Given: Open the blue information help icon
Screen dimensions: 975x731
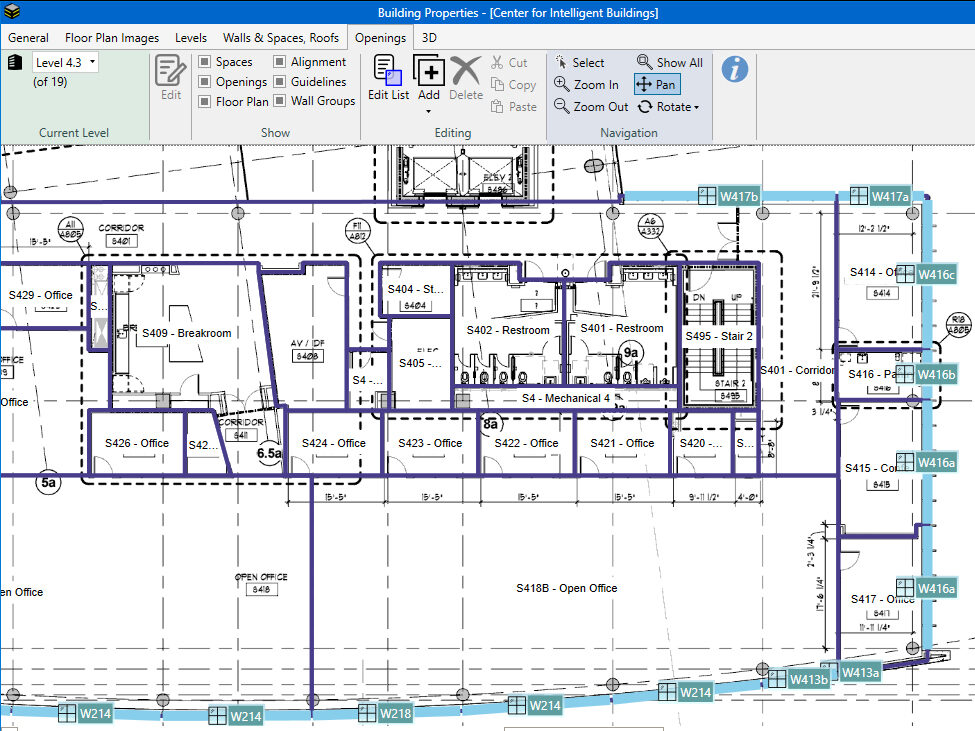Looking at the screenshot, I should 735,69.
